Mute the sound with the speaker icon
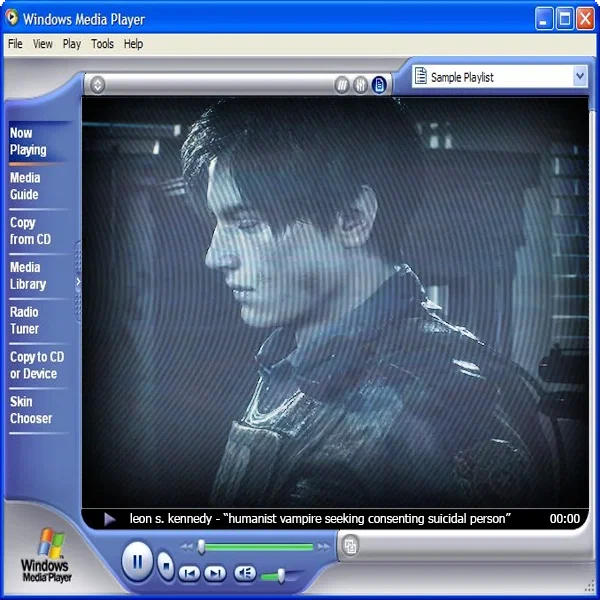 click(245, 573)
